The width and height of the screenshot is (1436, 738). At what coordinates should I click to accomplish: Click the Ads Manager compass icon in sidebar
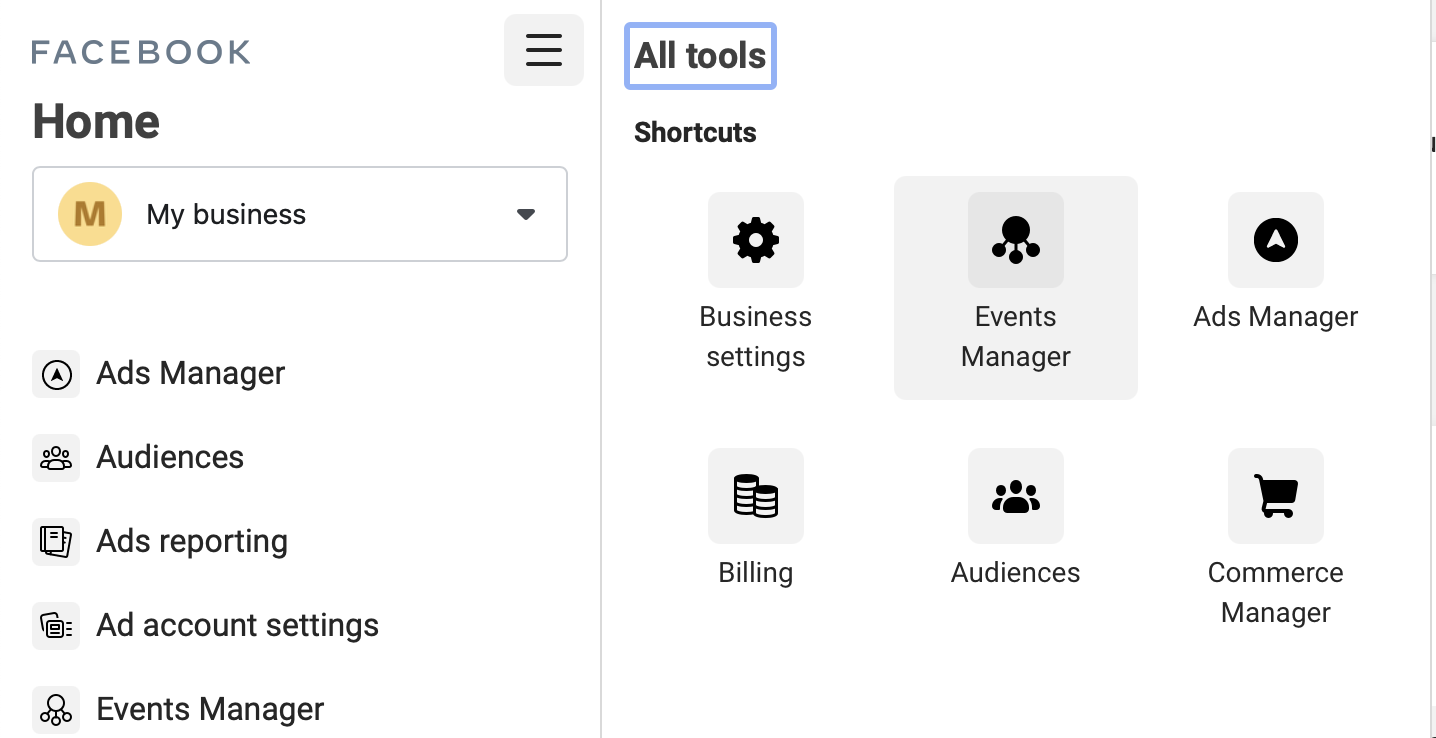click(56, 374)
